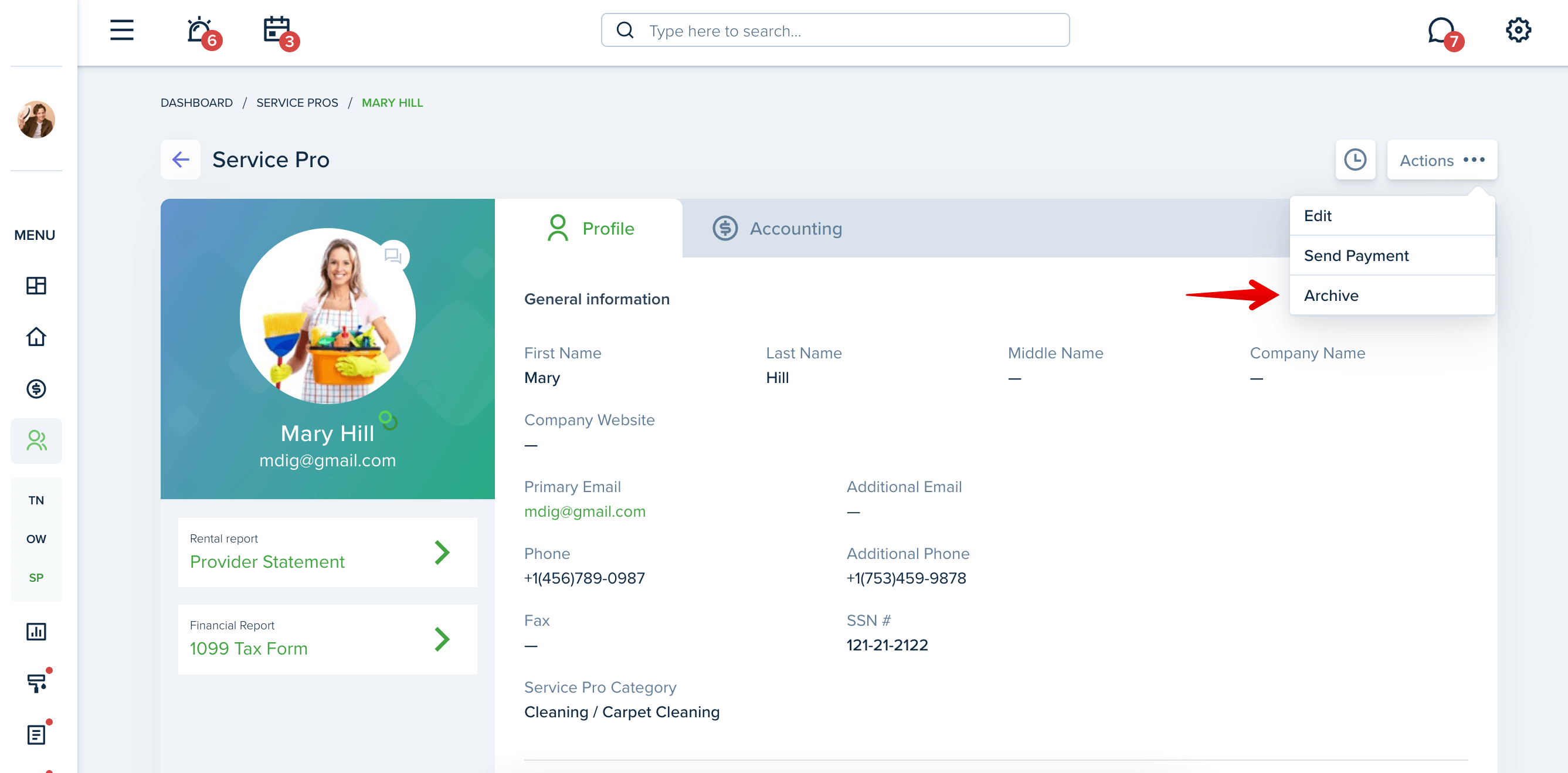The image size is (1568, 773).
Task: Open the contacts people sidebar icon
Action: click(36, 440)
